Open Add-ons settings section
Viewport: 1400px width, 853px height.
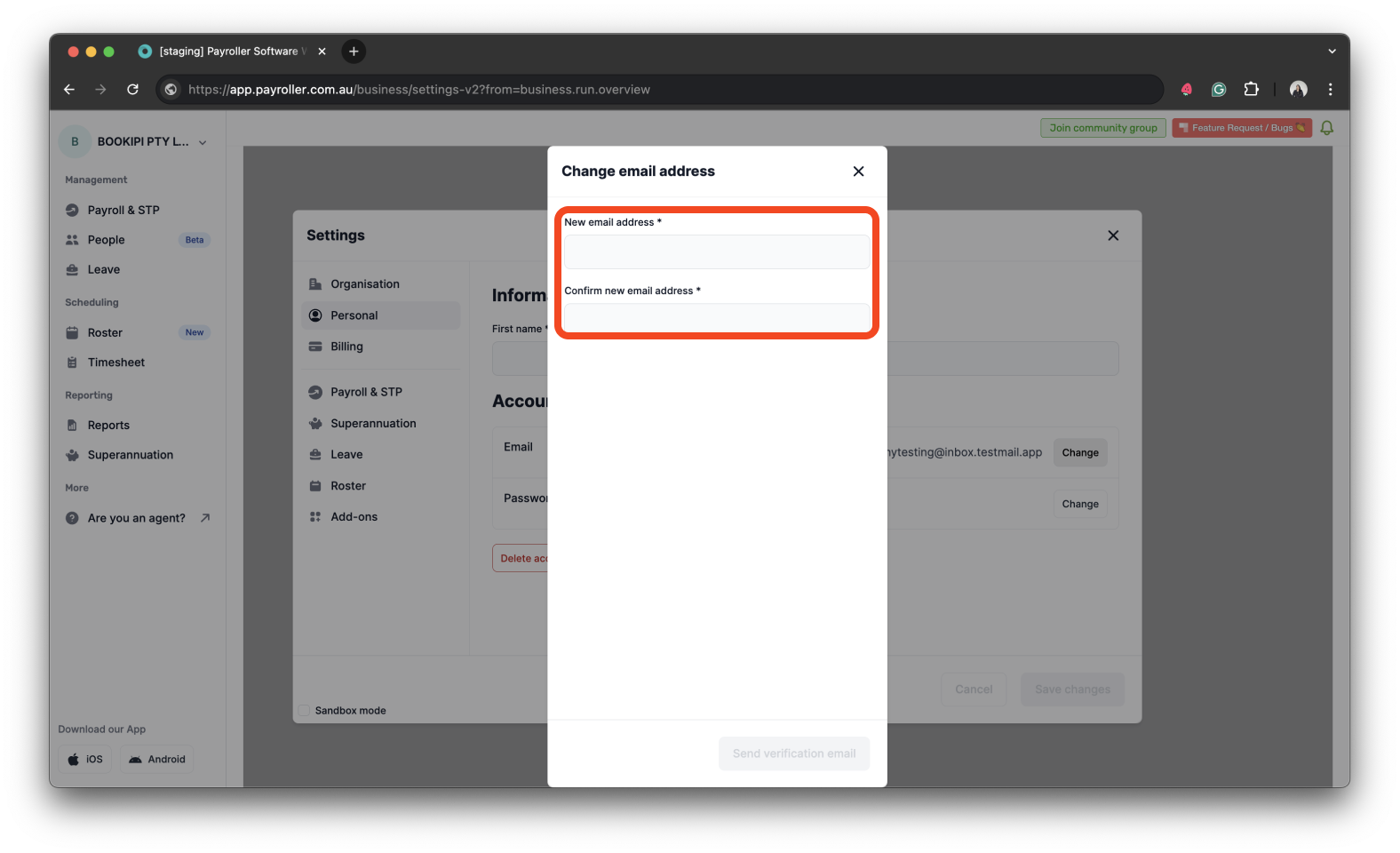pyautogui.click(x=382, y=517)
